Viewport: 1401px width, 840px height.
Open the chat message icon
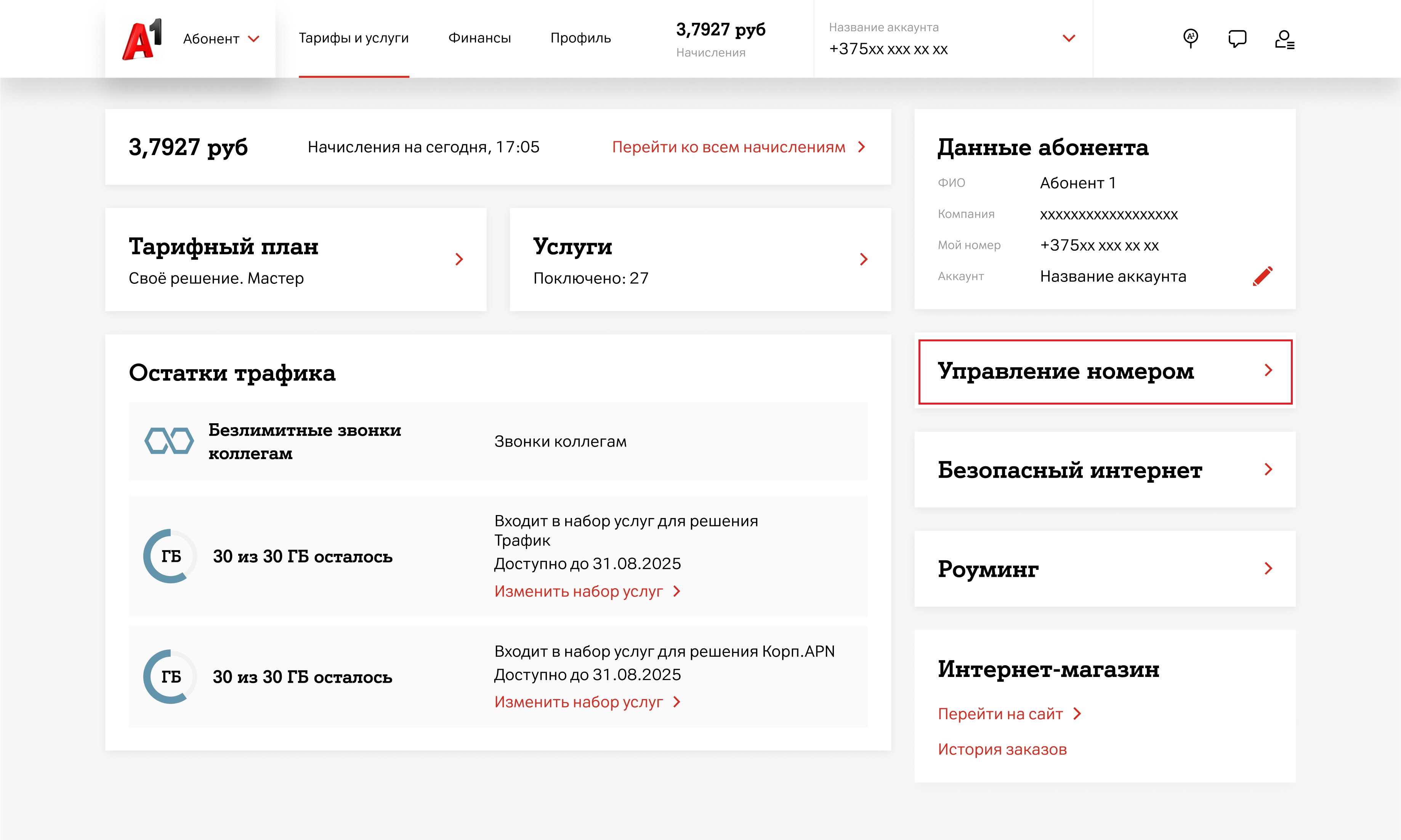pyautogui.click(x=1237, y=38)
